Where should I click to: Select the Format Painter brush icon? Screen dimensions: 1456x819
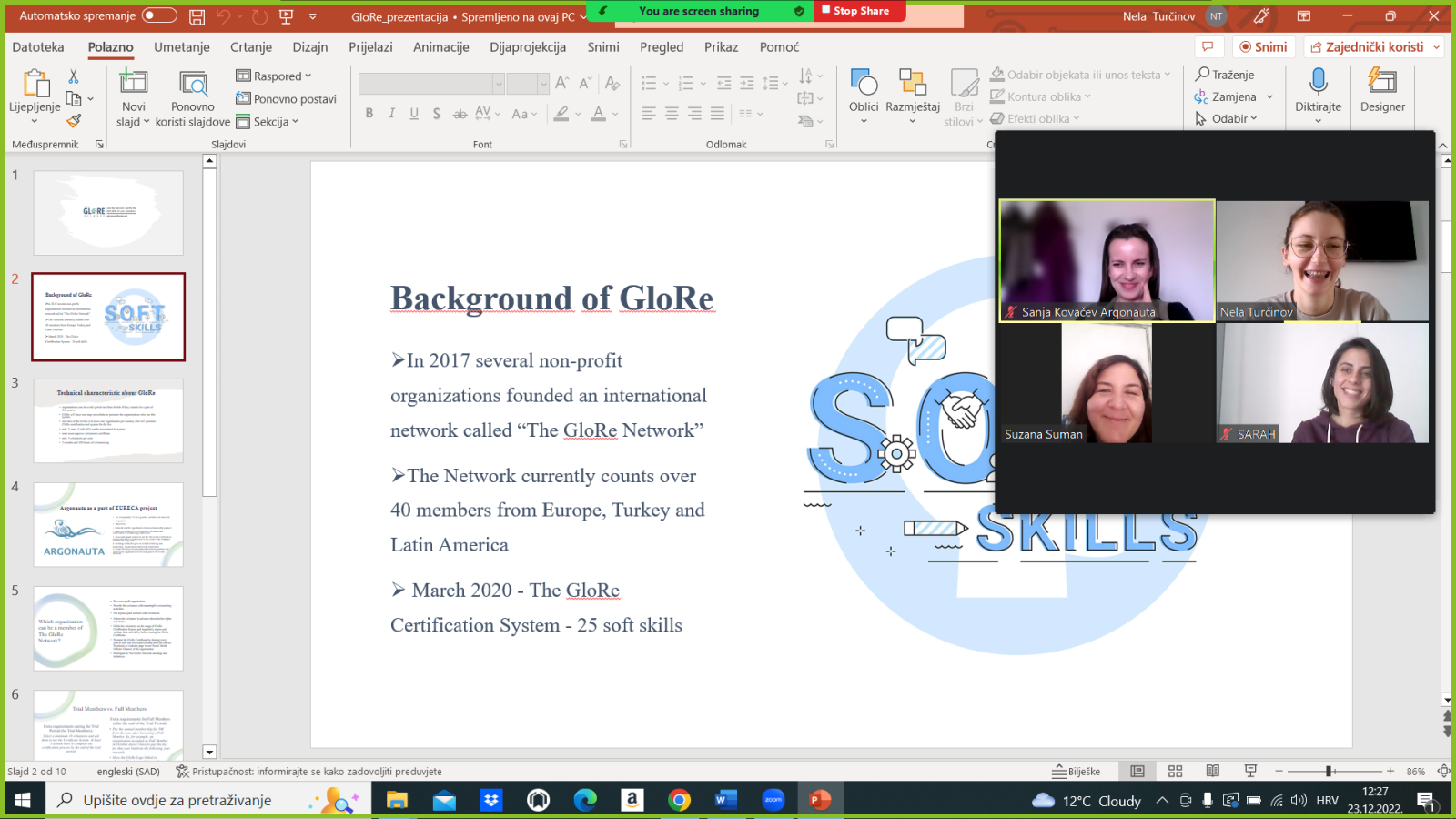(x=74, y=121)
